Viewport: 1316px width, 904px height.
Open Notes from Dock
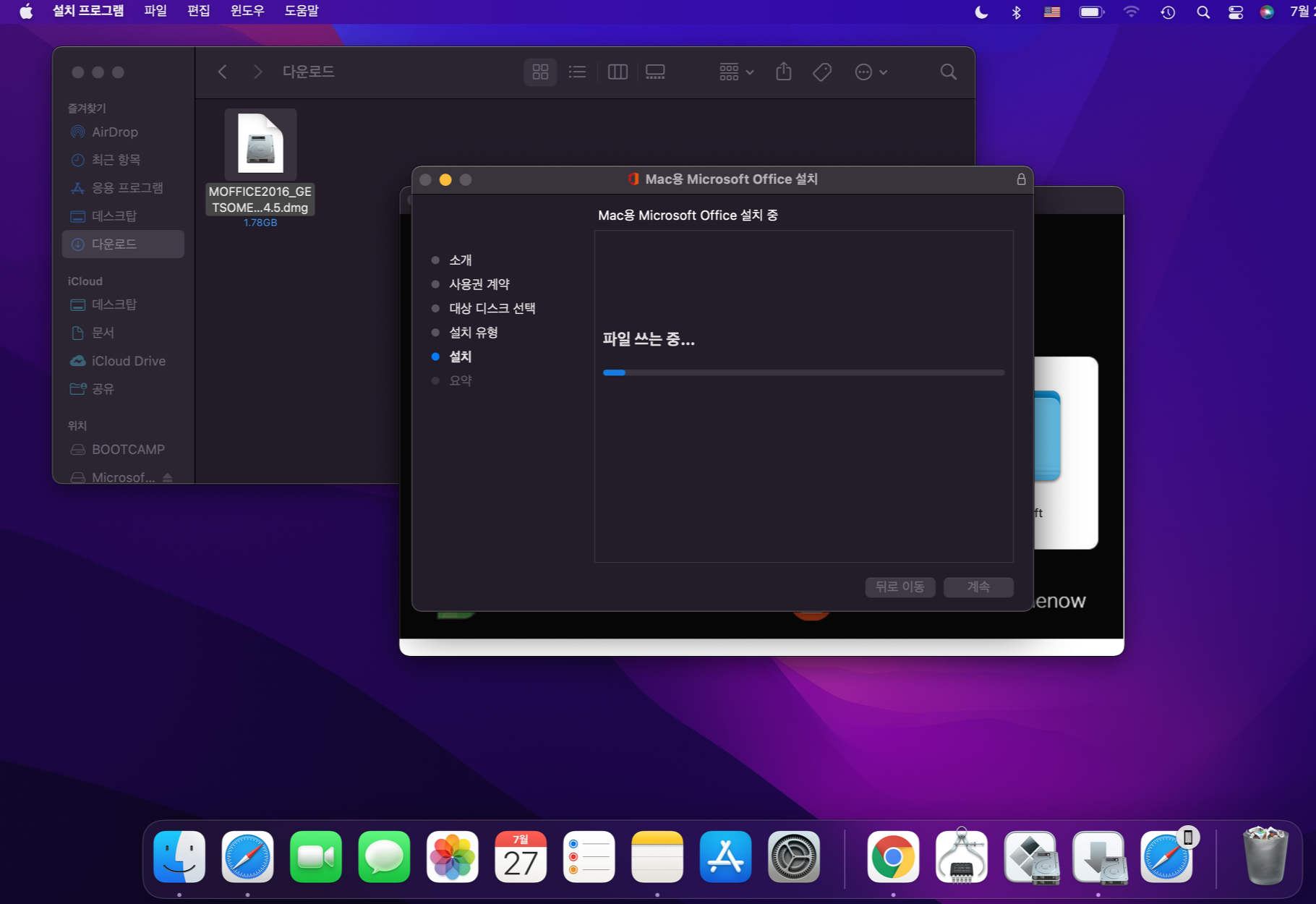tap(657, 857)
